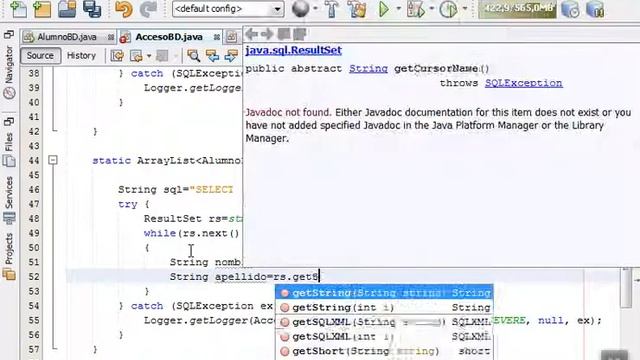Viewport: 640px width, 360px height.
Task: Open the Debug Project dropdown arrow
Action: coord(431,9)
